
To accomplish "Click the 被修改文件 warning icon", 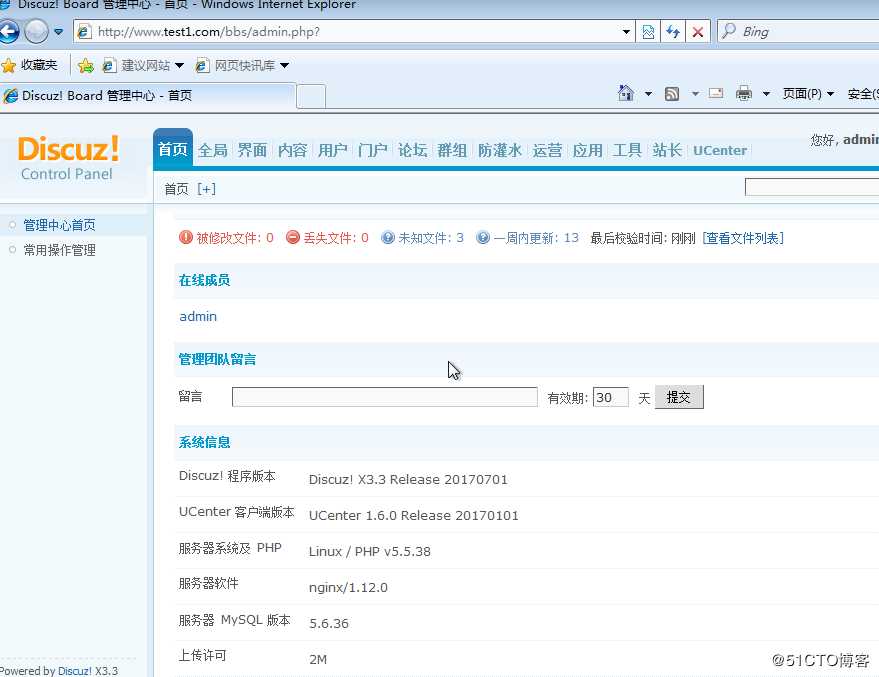I will pos(186,237).
